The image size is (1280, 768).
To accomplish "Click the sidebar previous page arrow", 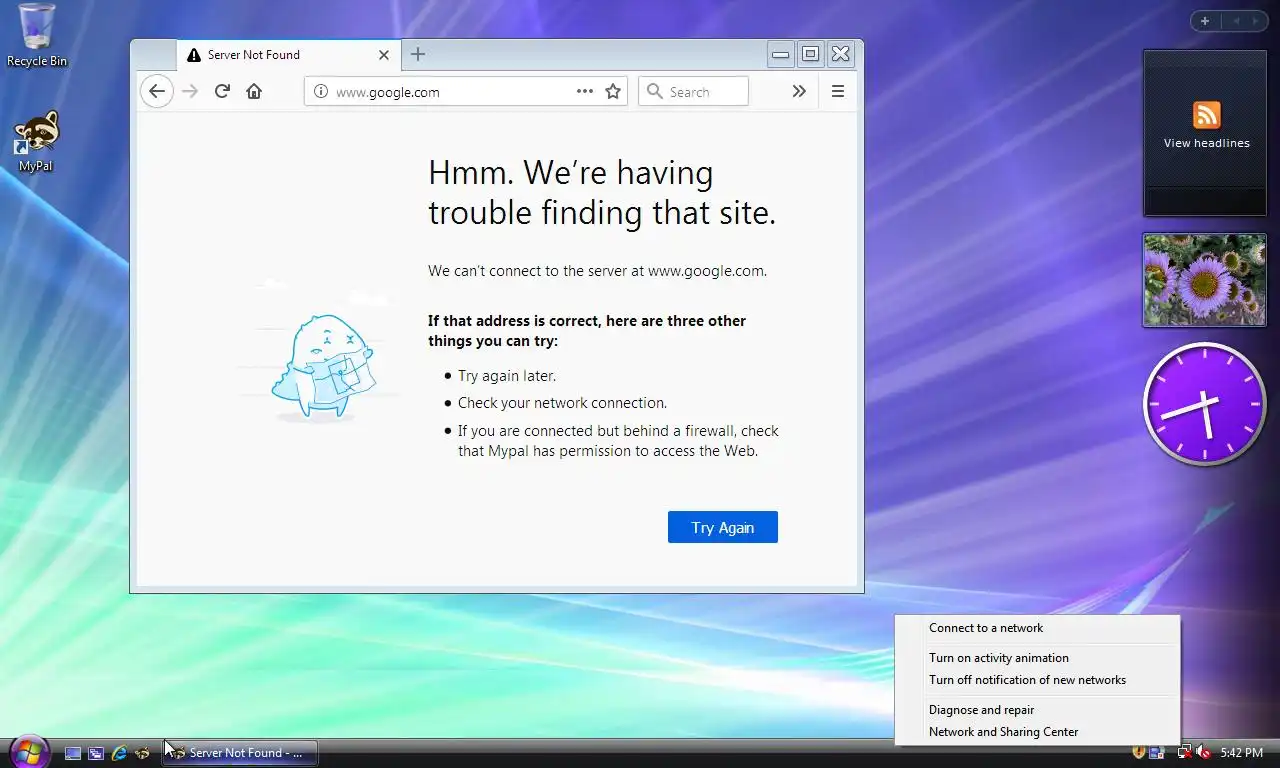I will 1236,21.
